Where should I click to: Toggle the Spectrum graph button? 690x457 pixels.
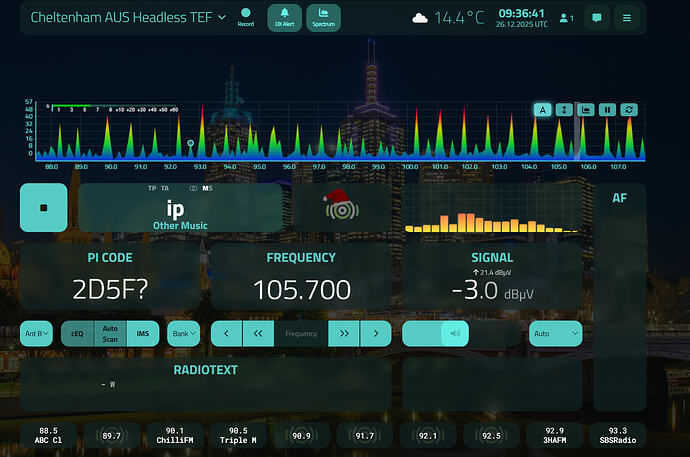point(323,17)
